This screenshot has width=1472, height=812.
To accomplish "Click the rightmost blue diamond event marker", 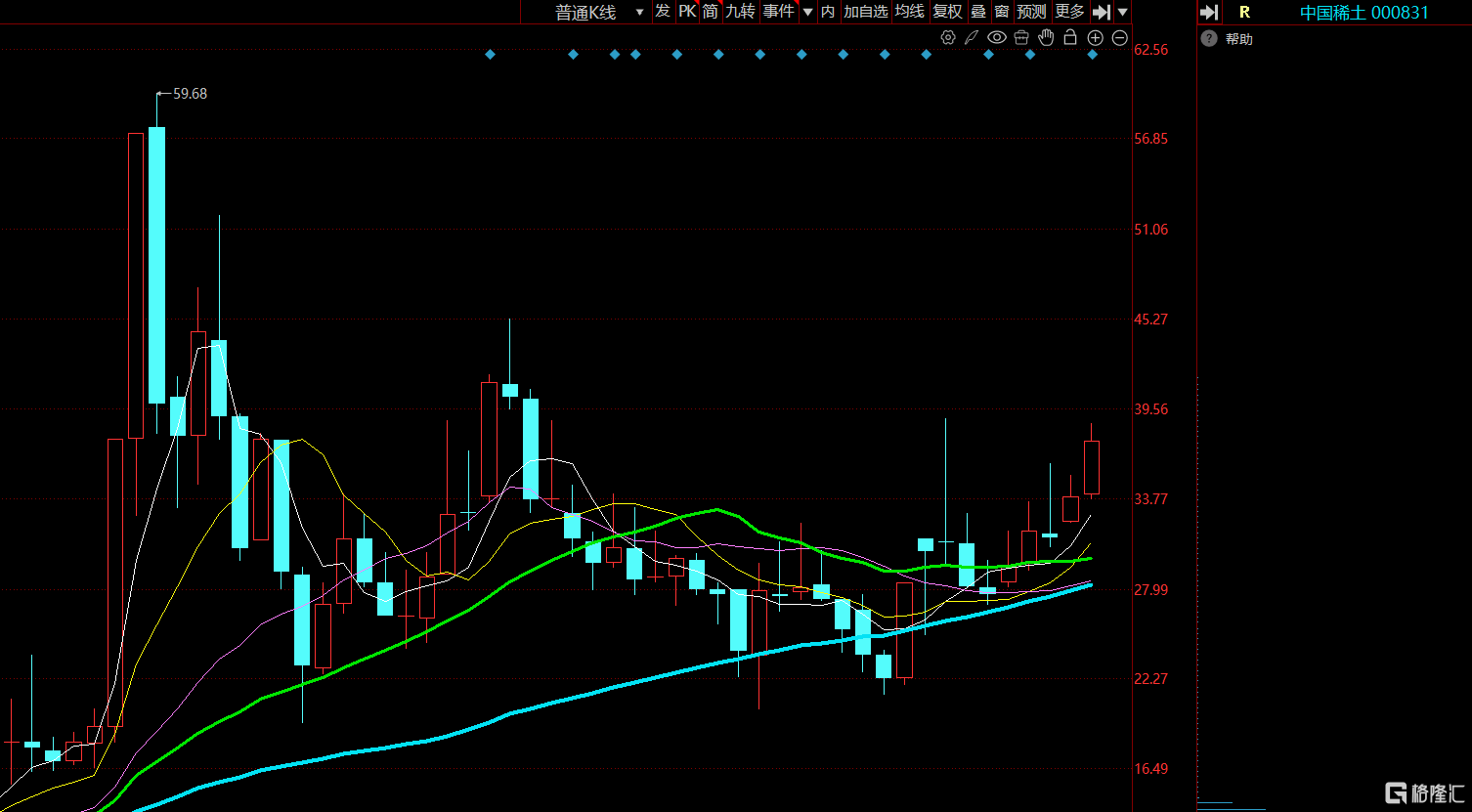I will [1093, 55].
